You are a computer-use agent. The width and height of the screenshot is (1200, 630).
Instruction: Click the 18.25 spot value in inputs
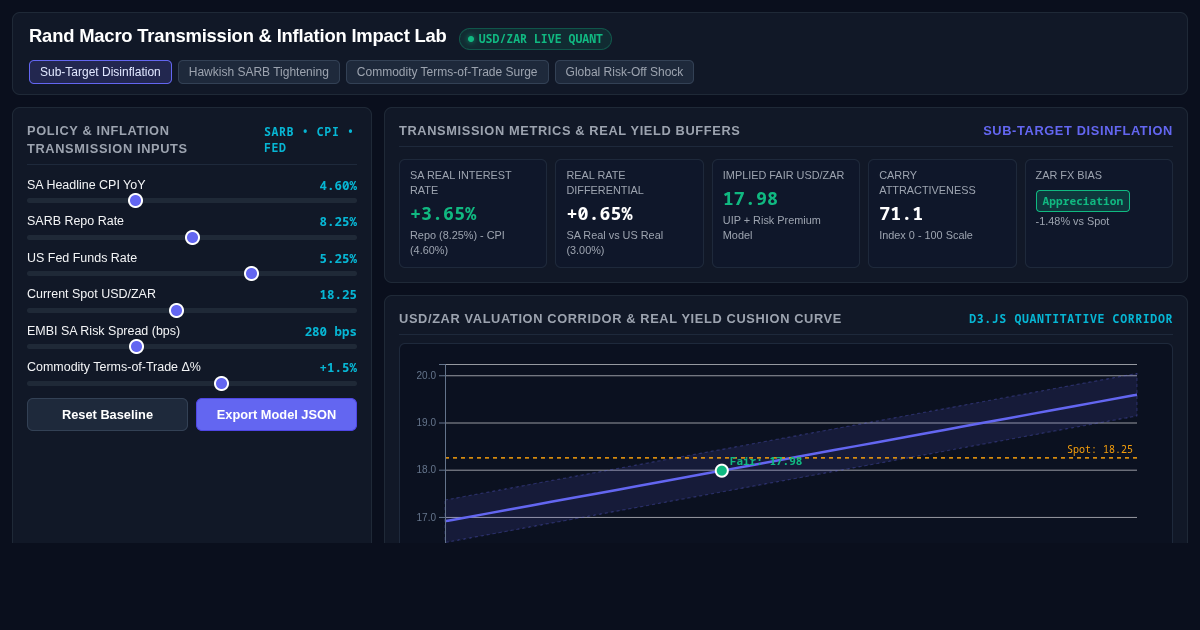(338, 295)
